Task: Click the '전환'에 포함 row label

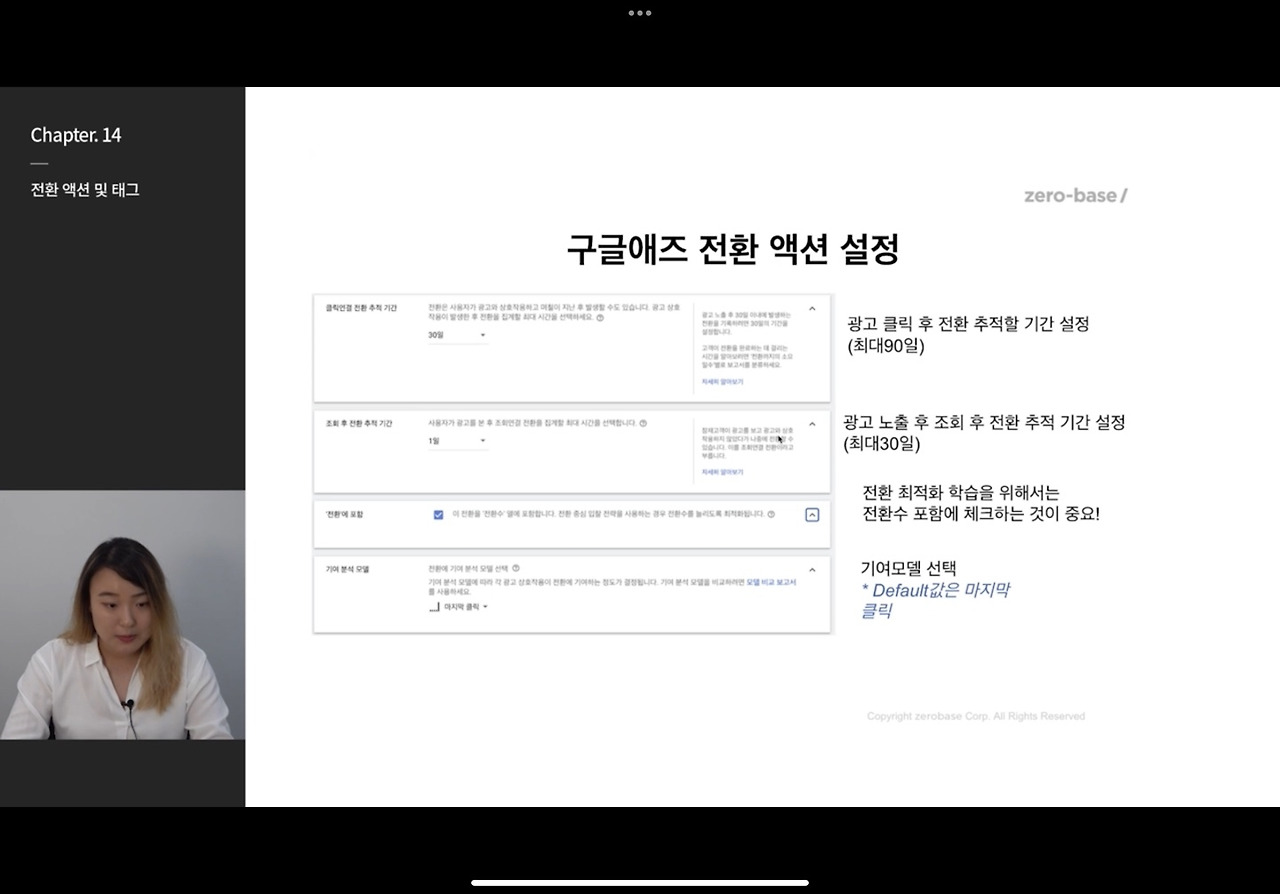Action: tap(344, 514)
